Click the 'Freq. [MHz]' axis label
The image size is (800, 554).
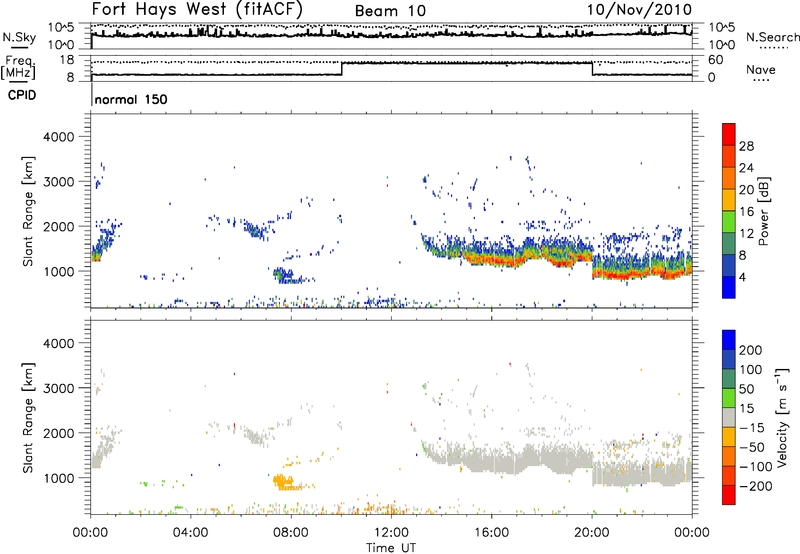pos(18,67)
